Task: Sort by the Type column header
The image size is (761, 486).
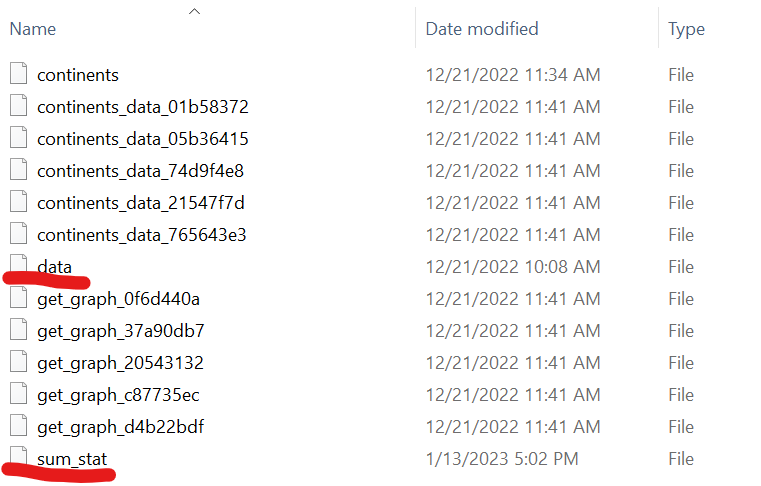Action: tap(686, 30)
